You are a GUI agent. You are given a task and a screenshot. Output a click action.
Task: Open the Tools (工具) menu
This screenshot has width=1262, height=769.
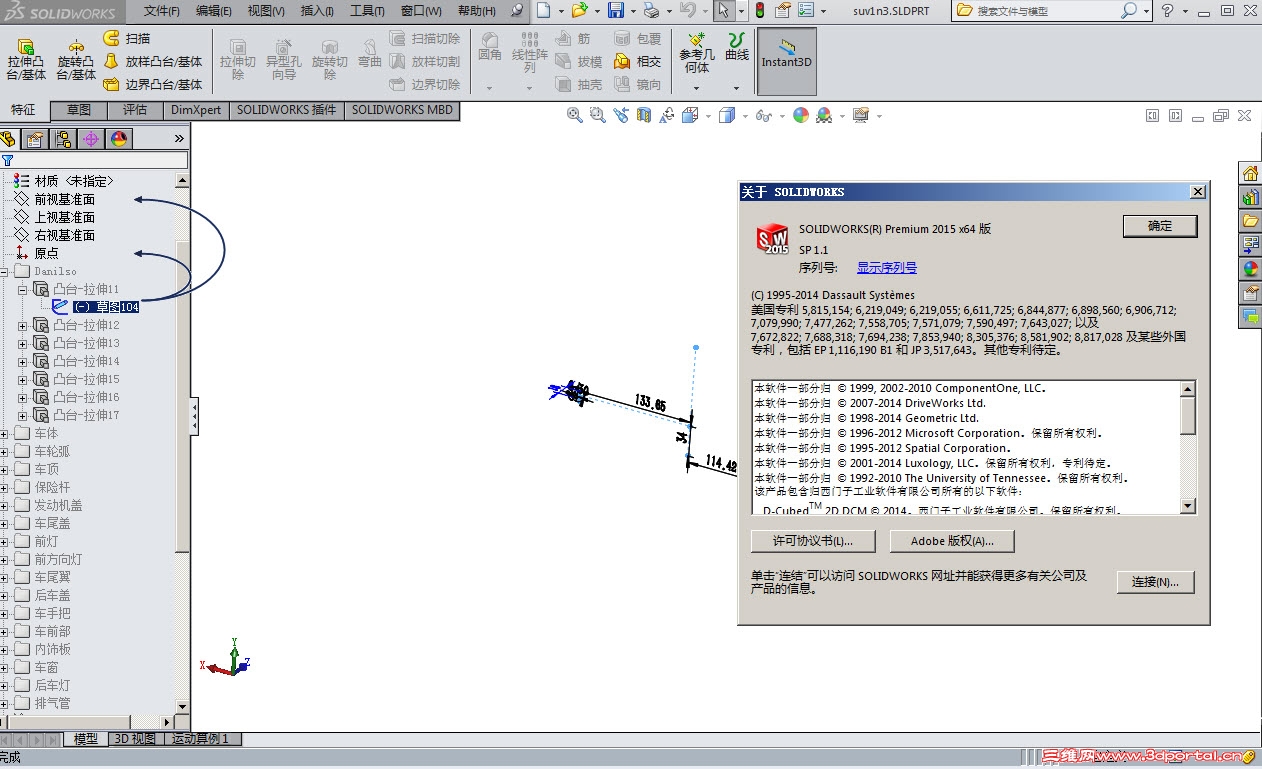367,11
